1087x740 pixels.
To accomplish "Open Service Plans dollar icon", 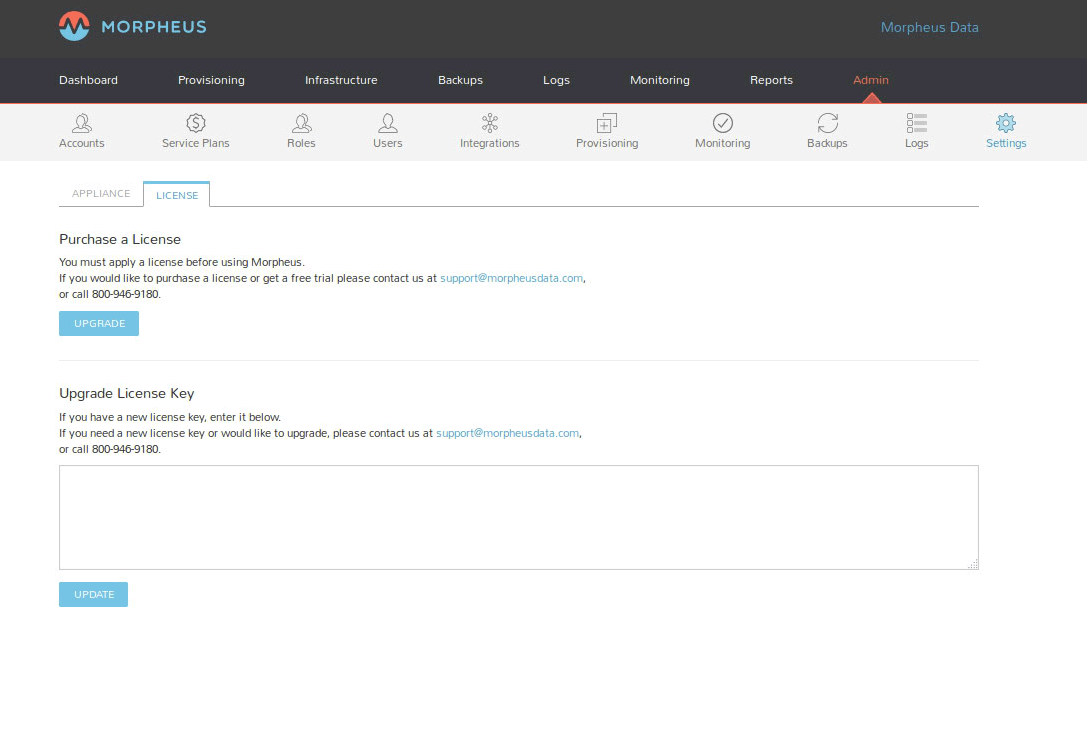I will (x=196, y=123).
